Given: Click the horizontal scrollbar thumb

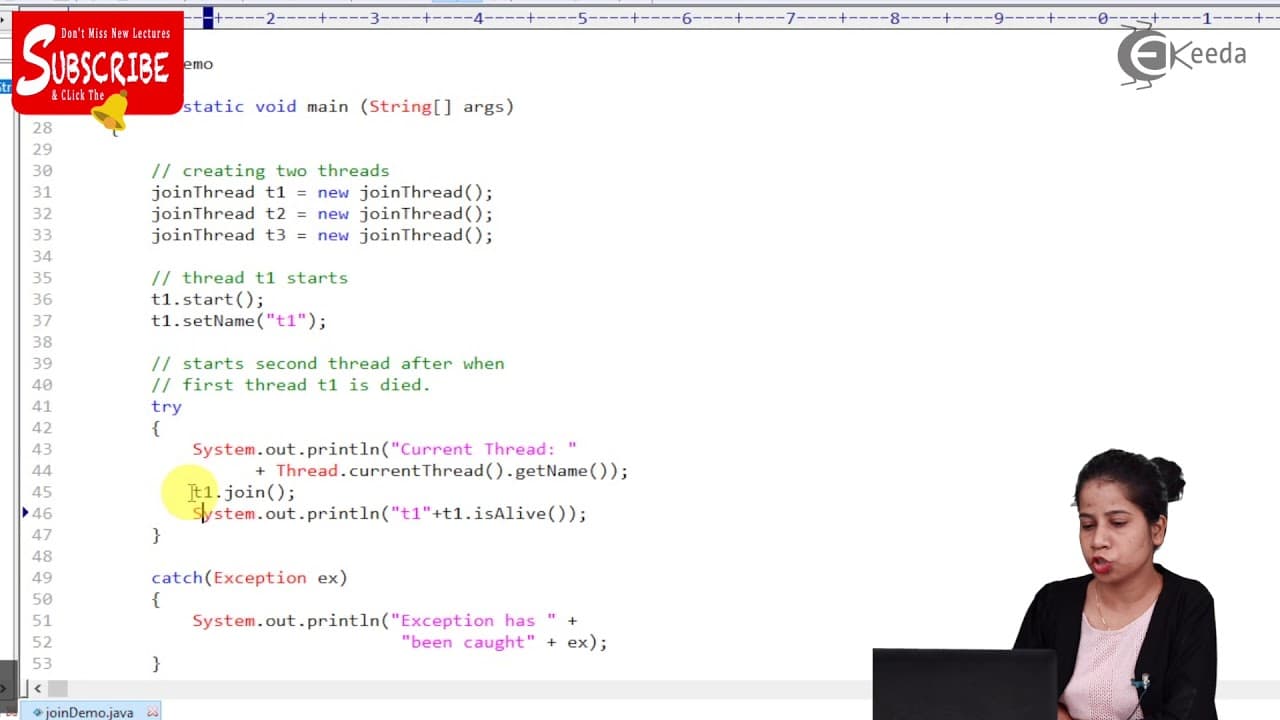Looking at the screenshot, I should (x=58, y=688).
